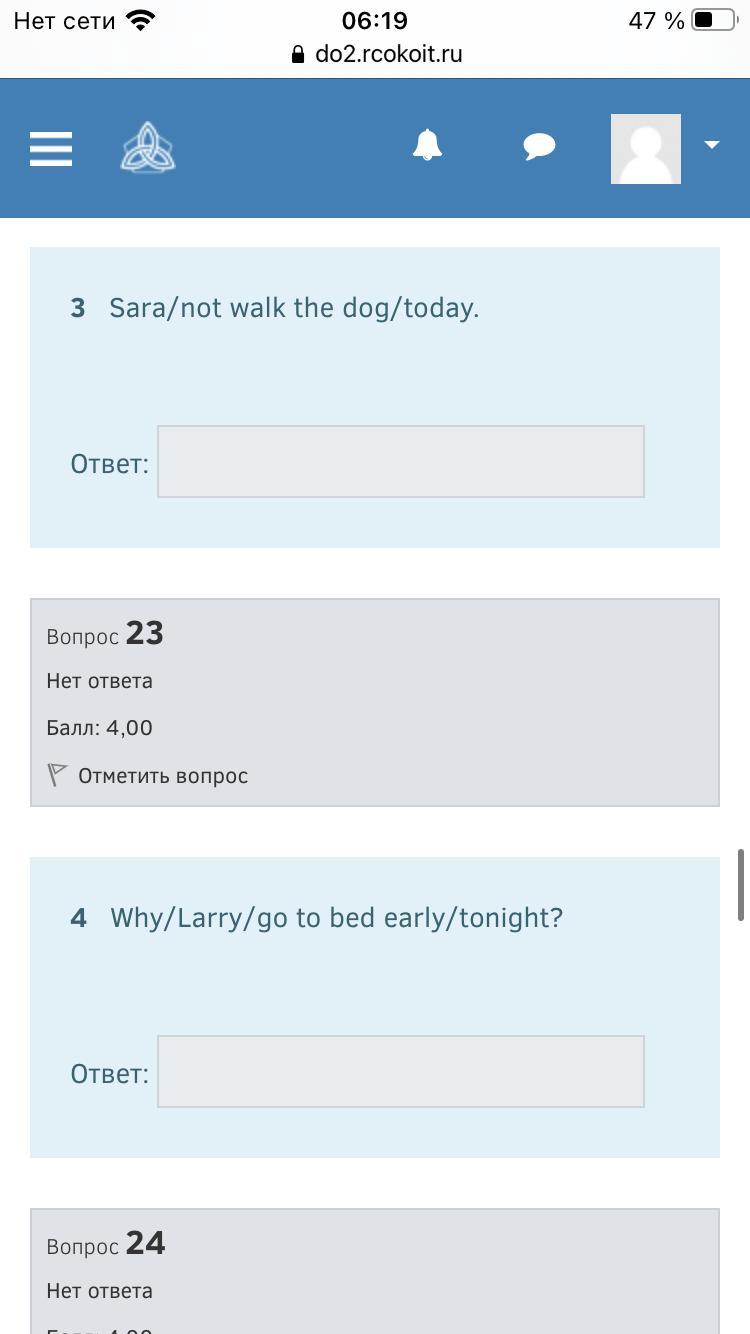Tap the lock icon in address bar
The width and height of the screenshot is (750, 1334).
click(x=298, y=55)
